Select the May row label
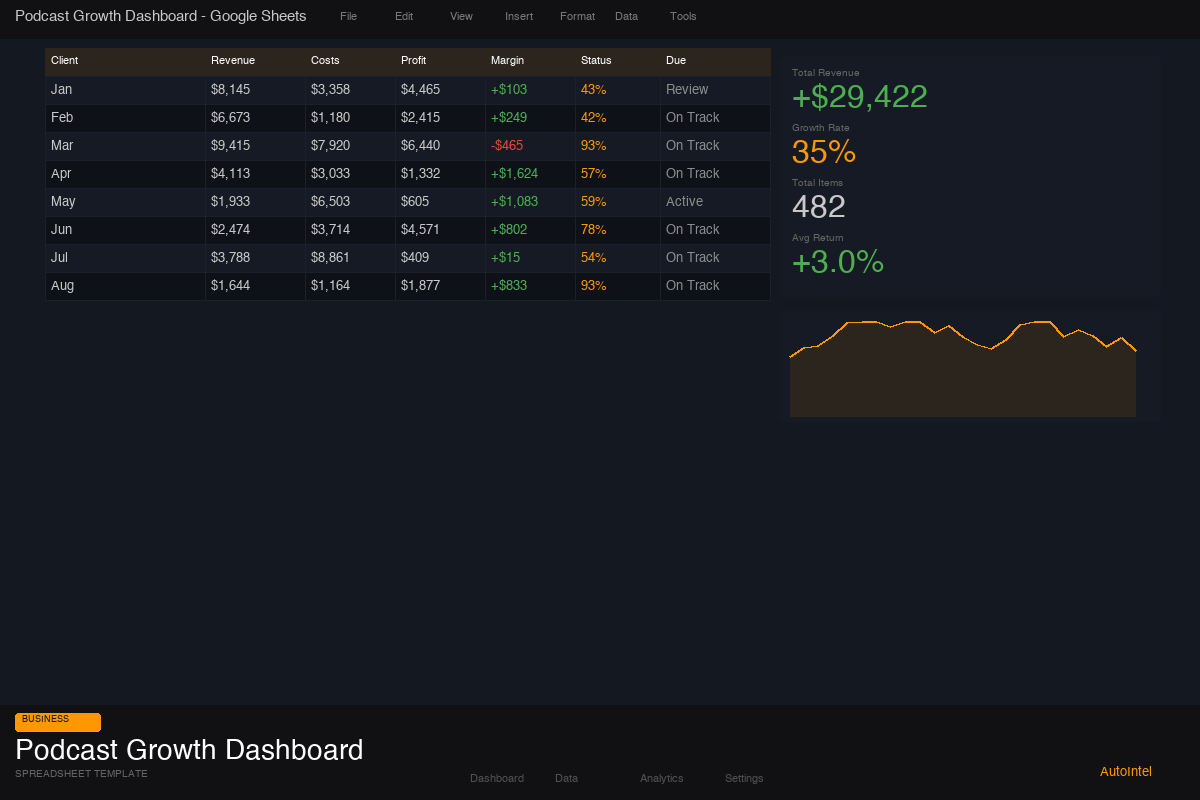 (x=125, y=202)
